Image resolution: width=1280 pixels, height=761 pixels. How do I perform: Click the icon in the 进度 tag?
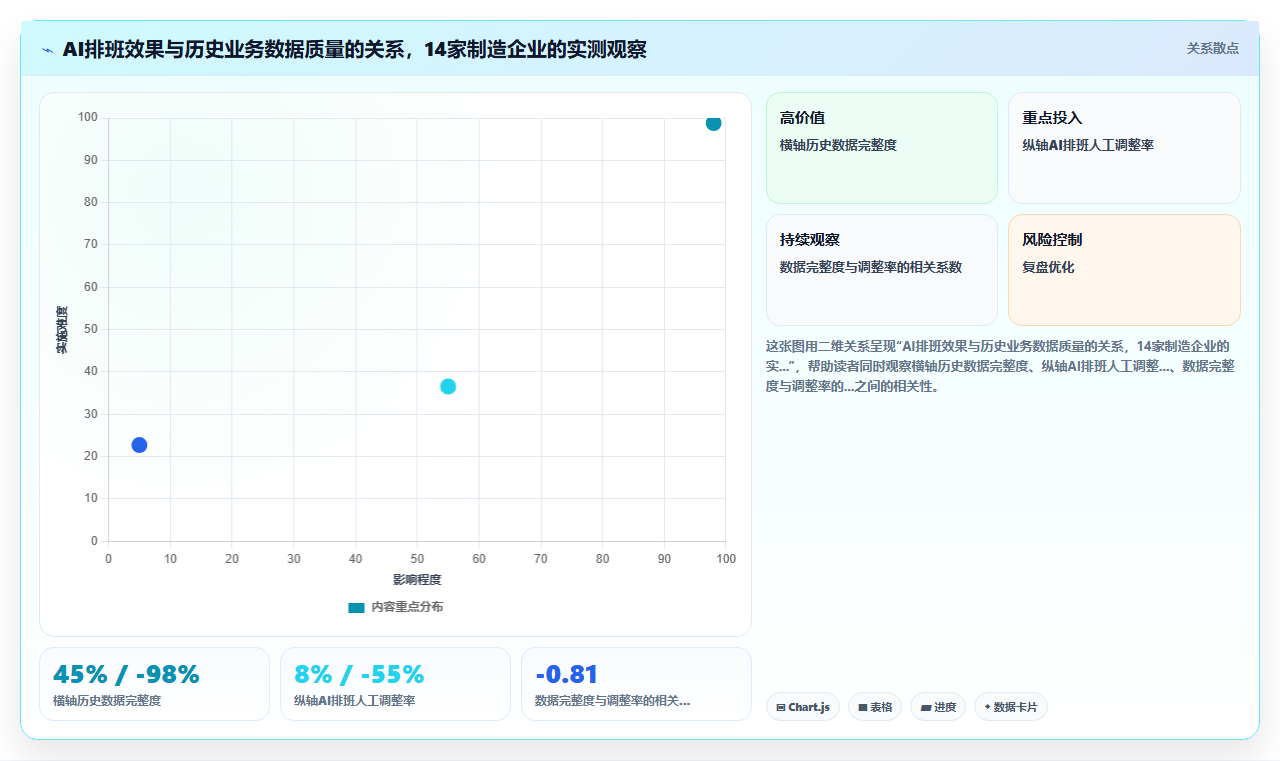[926, 708]
